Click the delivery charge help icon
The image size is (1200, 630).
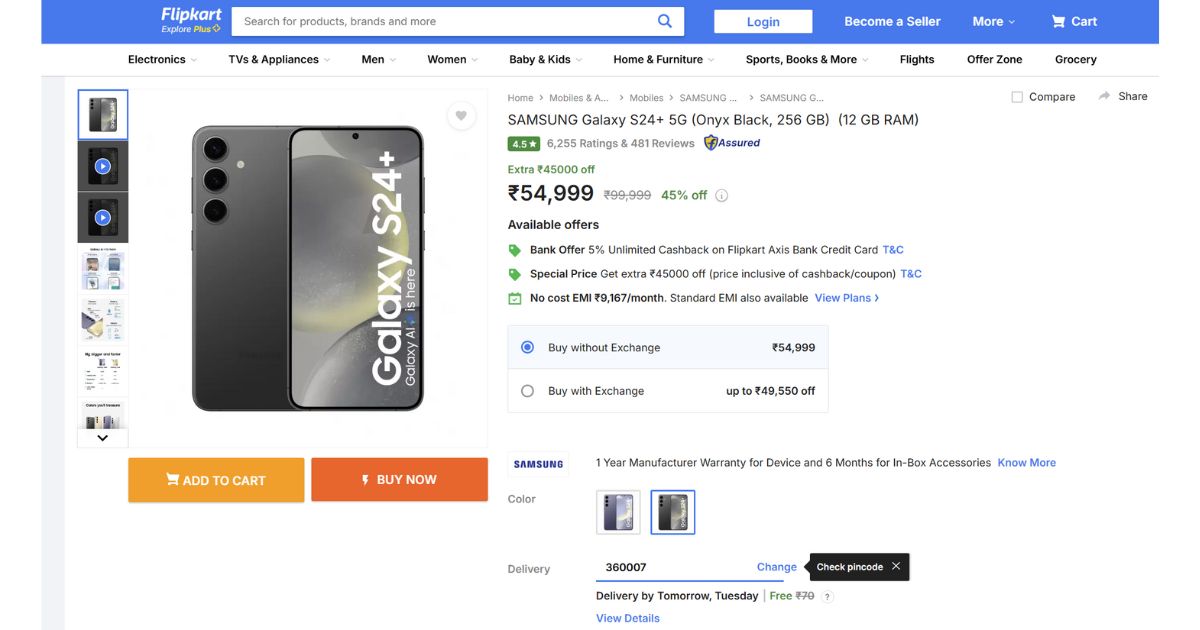(827, 596)
